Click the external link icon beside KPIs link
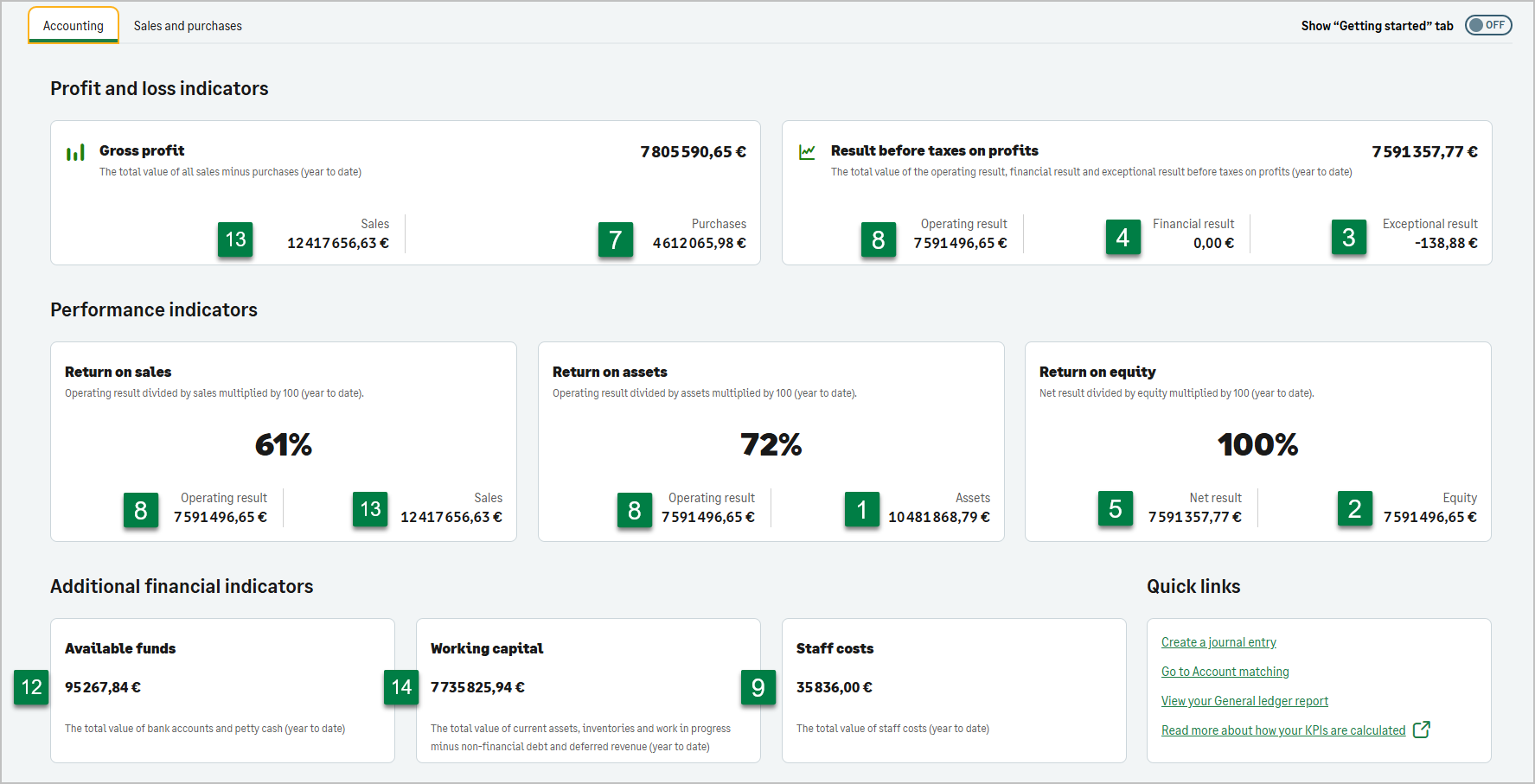1535x784 pixels. (x=1421, y=730)
